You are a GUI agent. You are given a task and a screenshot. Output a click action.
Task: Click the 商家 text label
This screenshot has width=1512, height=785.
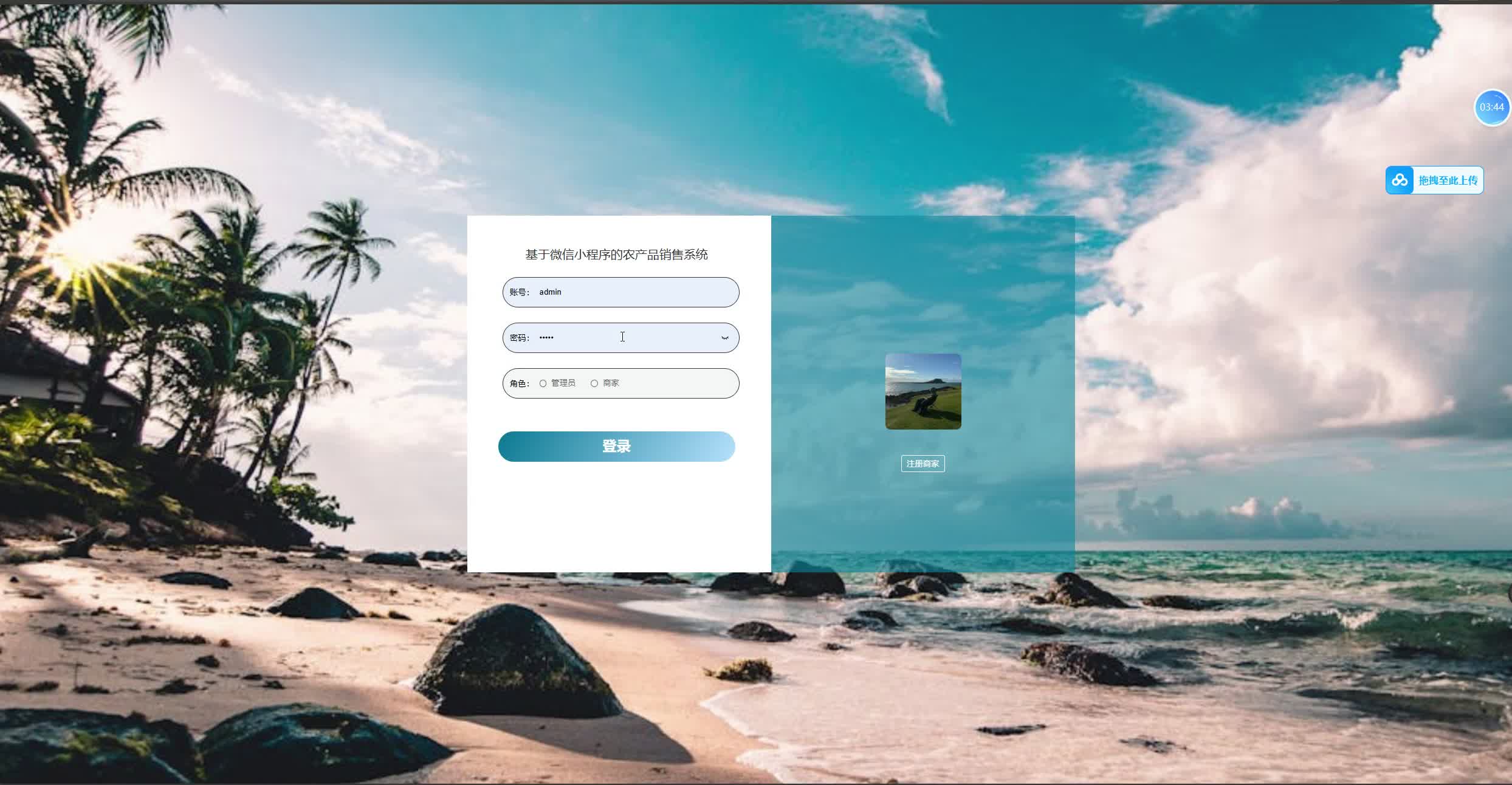611,383
